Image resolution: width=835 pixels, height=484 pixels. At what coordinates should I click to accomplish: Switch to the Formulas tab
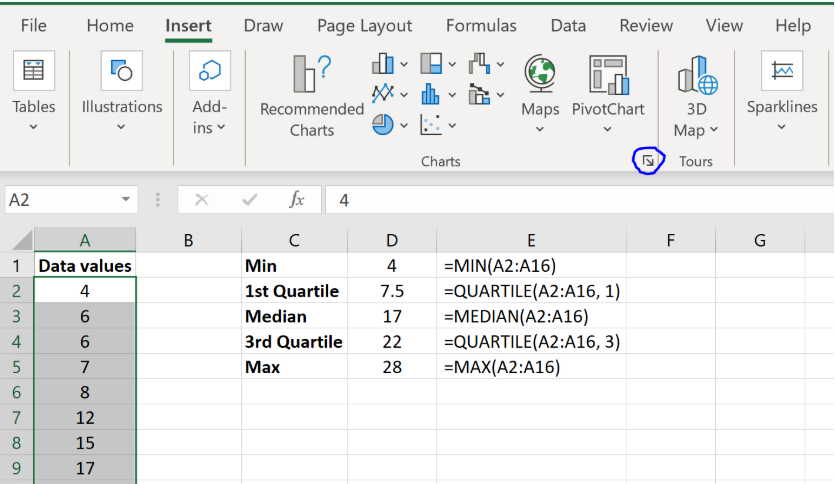tap(481, 26)
